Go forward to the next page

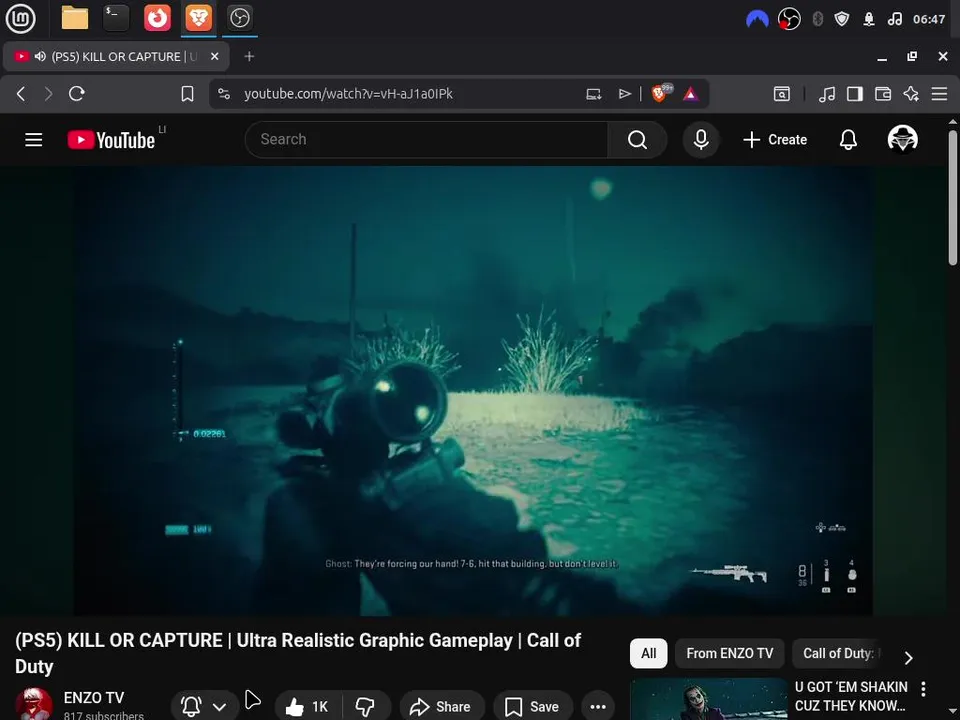click(x=48, y=94)
